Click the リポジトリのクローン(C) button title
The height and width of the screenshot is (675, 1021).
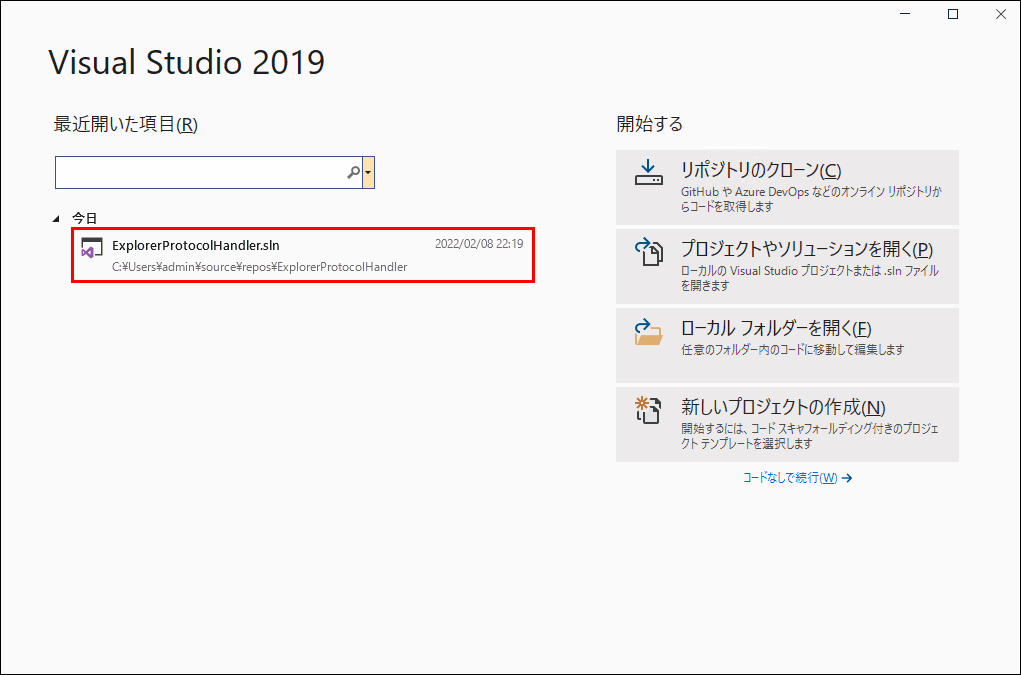pos(761,171)
